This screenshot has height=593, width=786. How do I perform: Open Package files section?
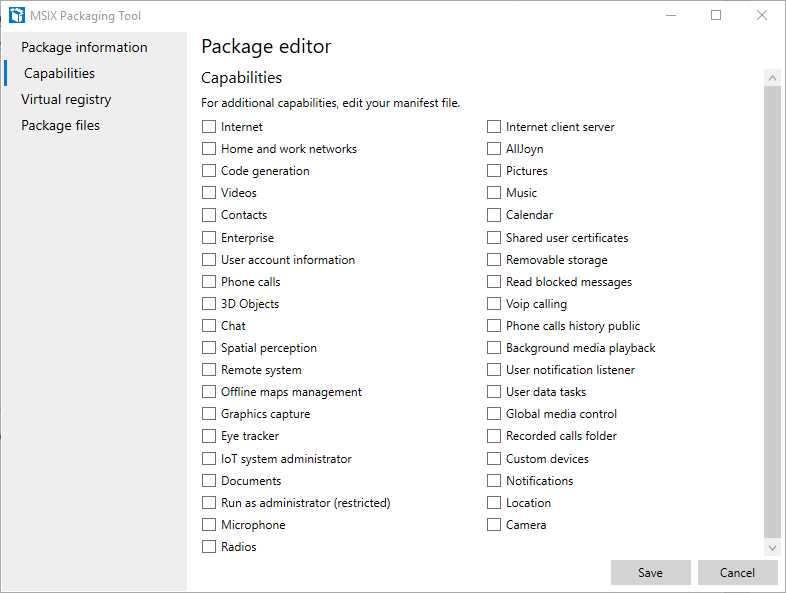(60, 125)
